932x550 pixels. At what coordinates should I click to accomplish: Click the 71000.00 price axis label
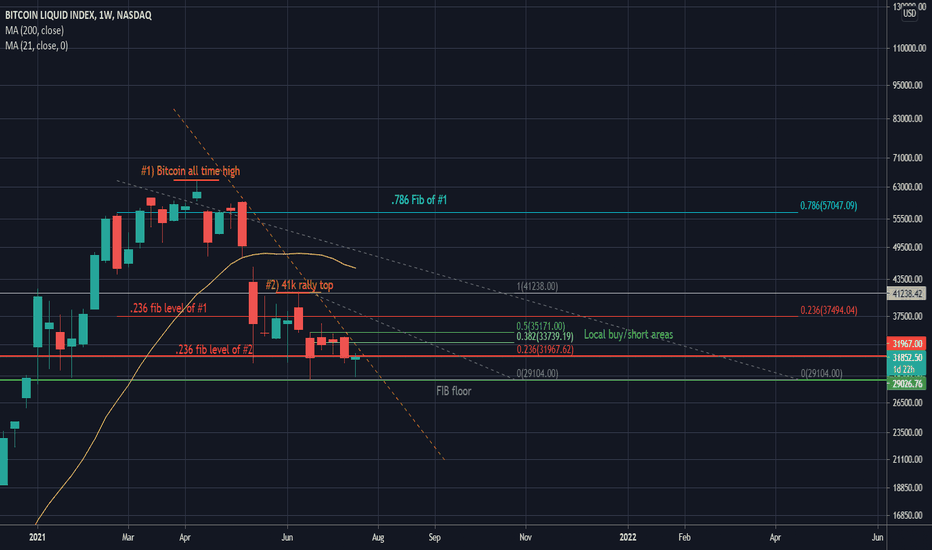(908, 158)
